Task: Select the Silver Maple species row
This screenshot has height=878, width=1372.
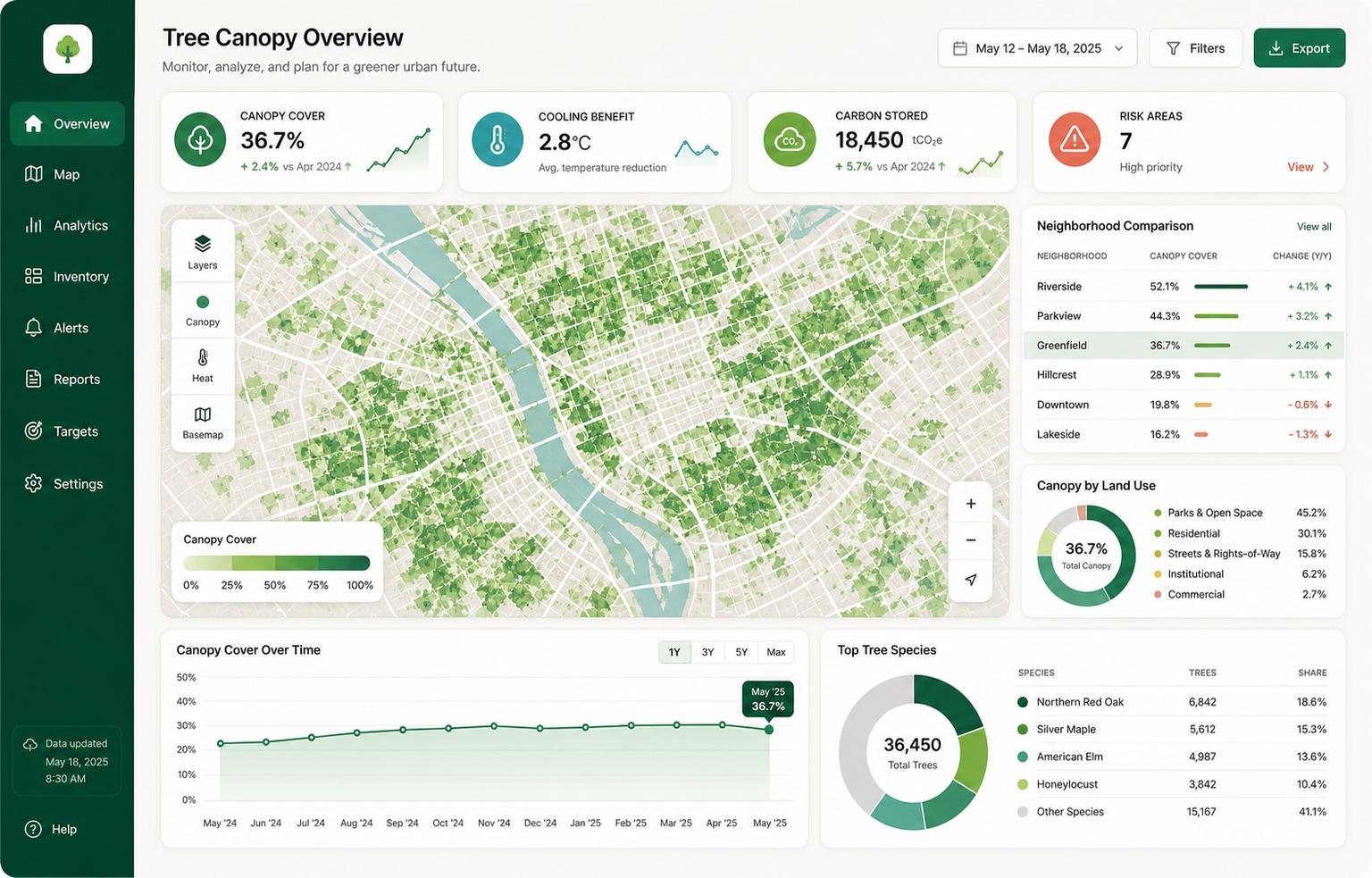Action: tap(1172, 730)
